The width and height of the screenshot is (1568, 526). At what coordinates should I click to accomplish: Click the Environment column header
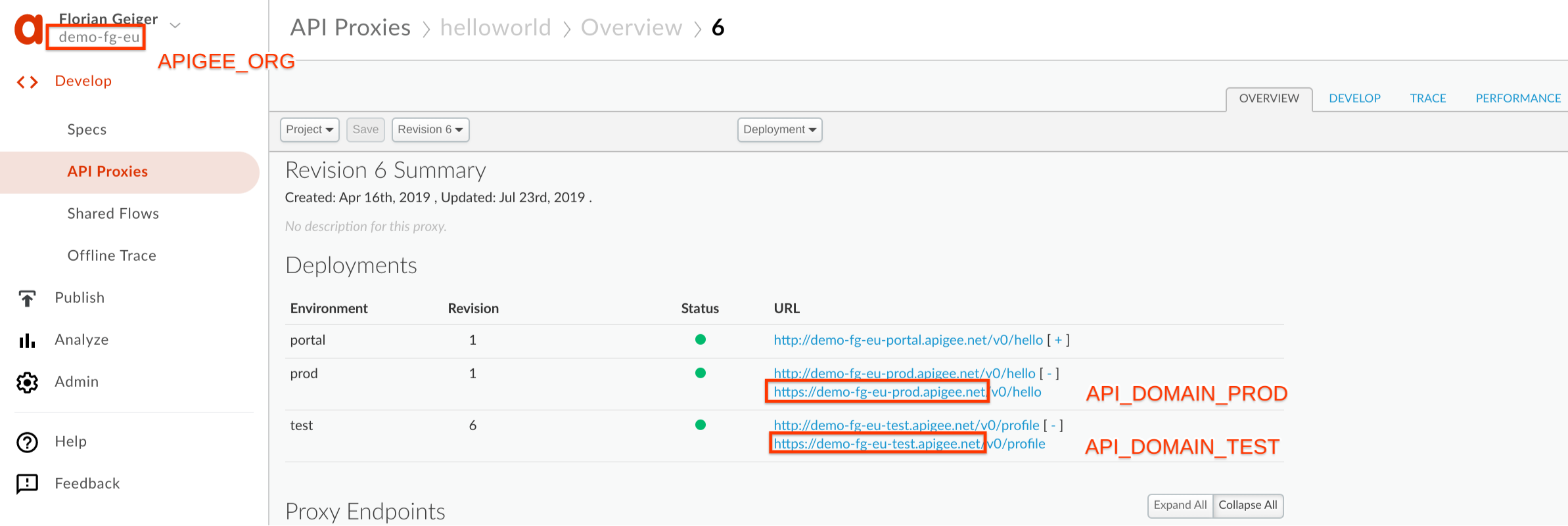329,309
